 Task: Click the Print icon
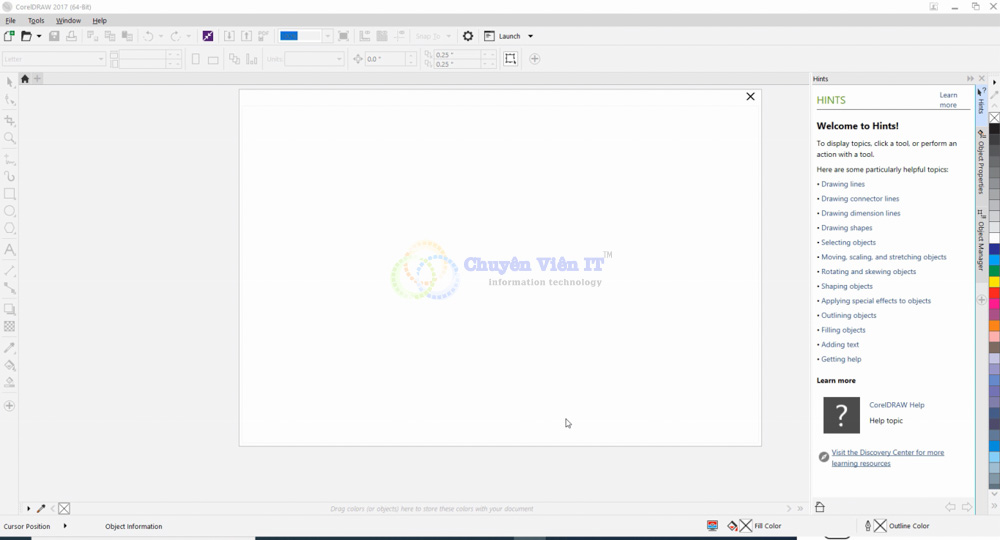point(71,36)
